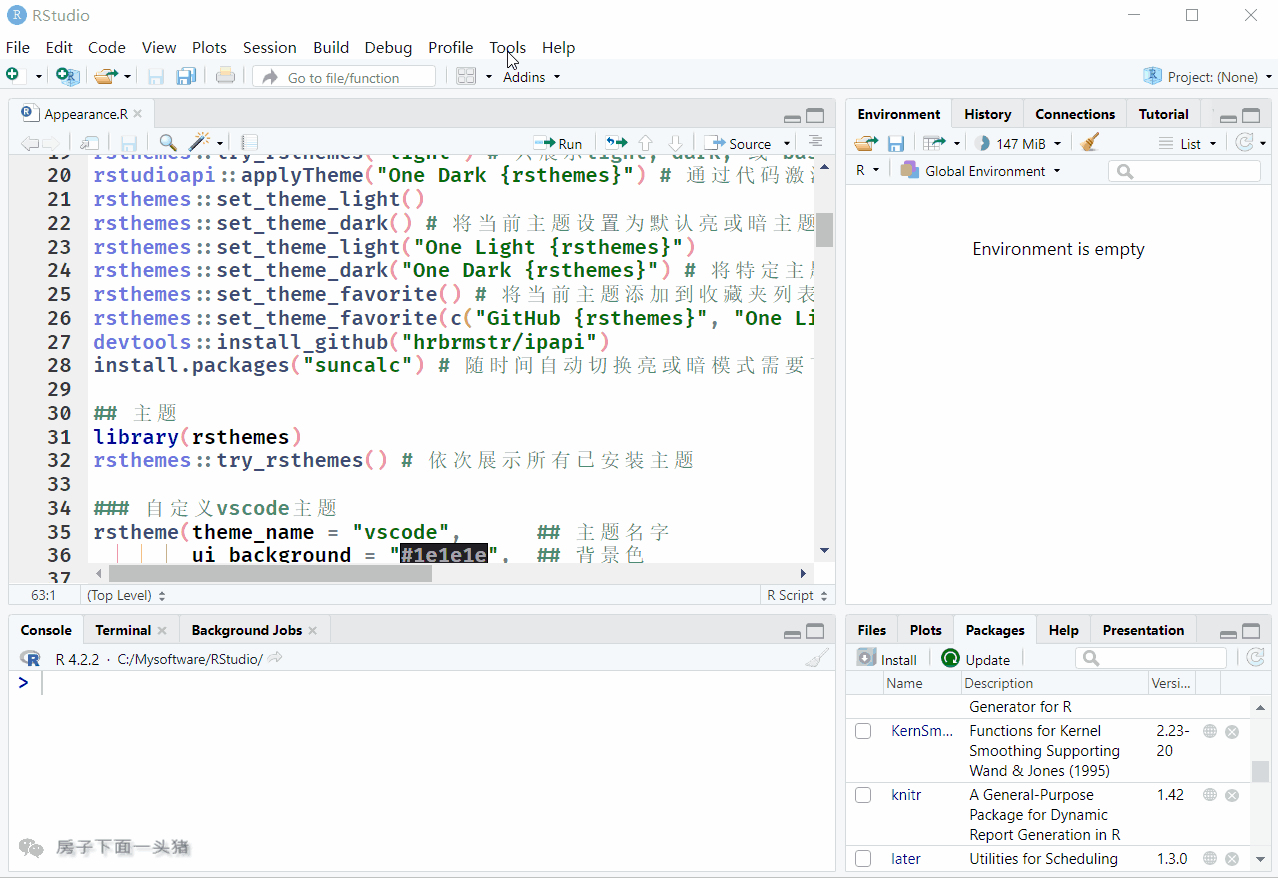
Task: Click the Find/Replace magnifier icon in editor
Action: [168, 143]
